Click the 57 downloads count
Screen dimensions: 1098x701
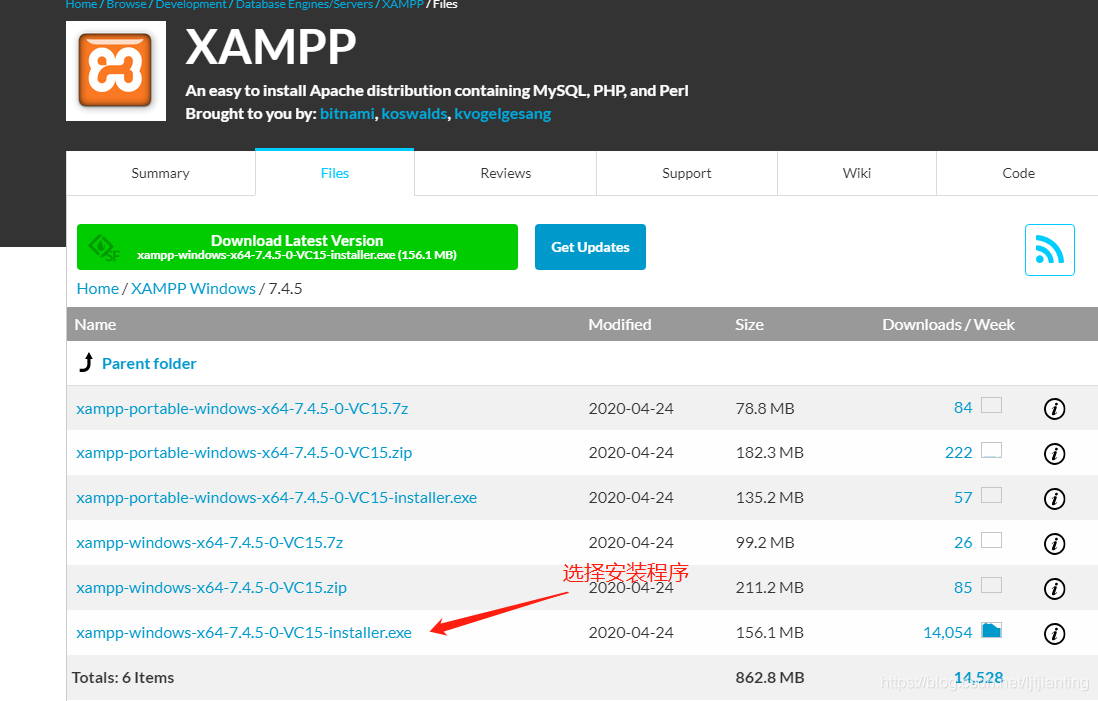963,498
